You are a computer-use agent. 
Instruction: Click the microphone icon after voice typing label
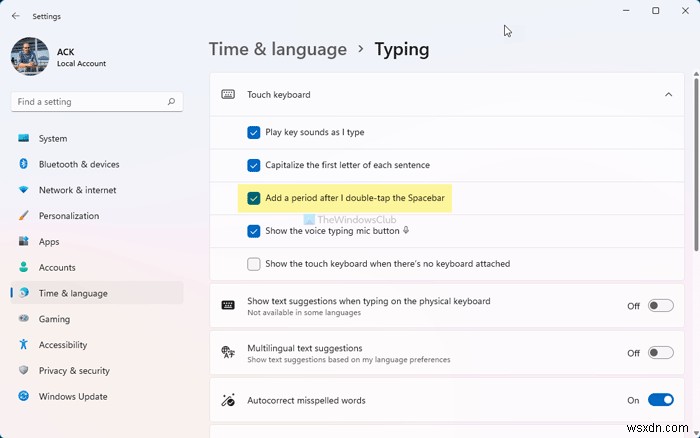click(406, 230)
